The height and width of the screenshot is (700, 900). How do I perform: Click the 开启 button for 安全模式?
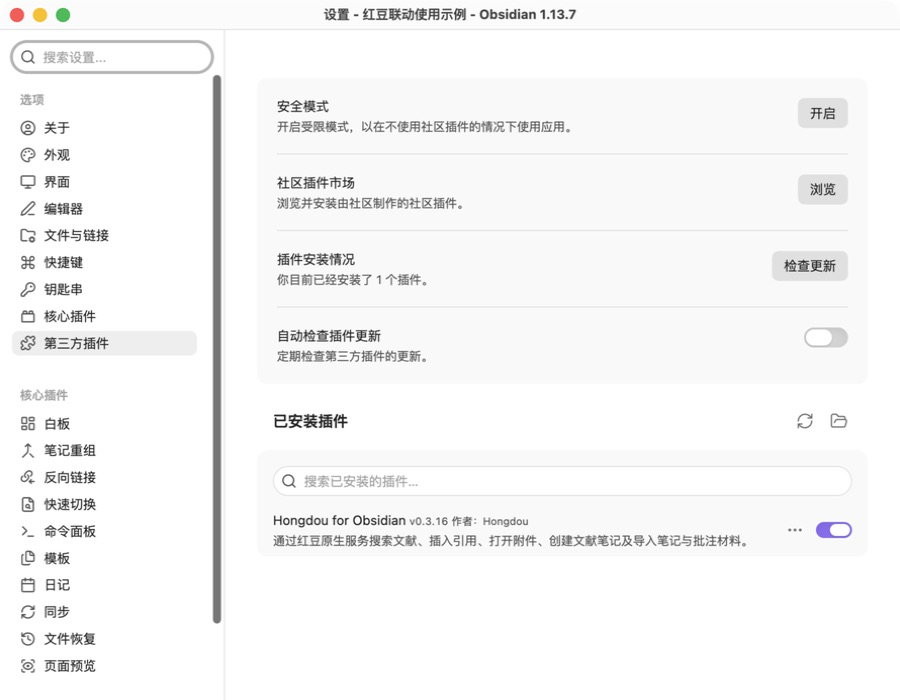[823, 113]
